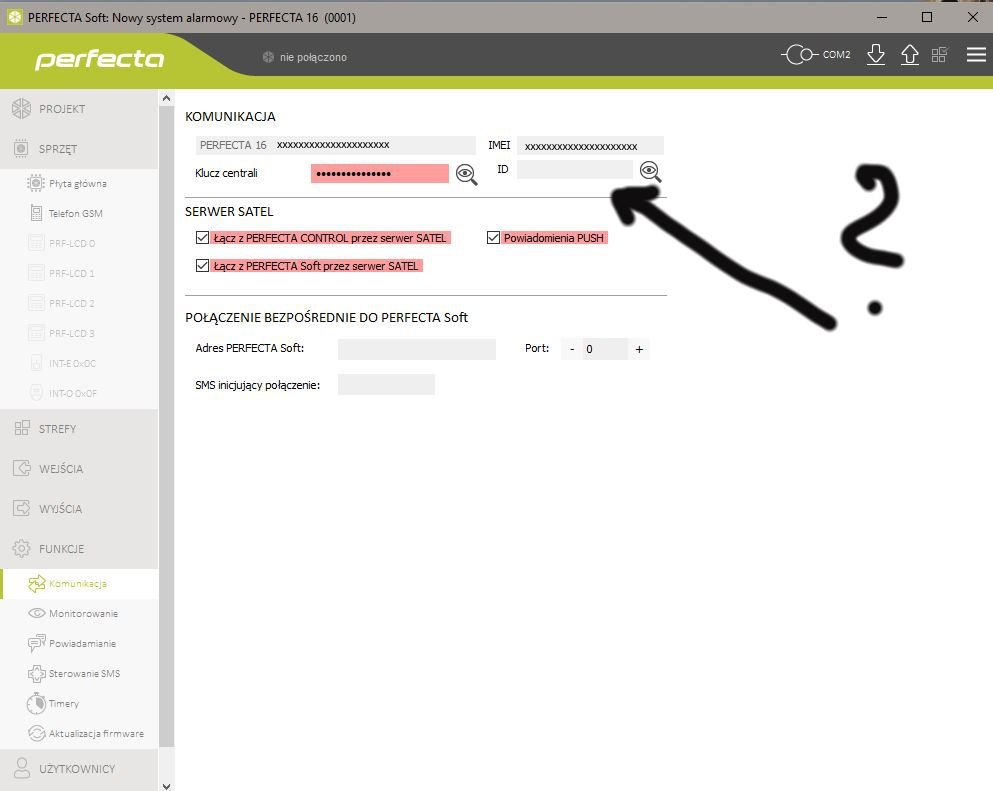Click the ID input field
The image size is (993, 791).
tap(574, 170)
